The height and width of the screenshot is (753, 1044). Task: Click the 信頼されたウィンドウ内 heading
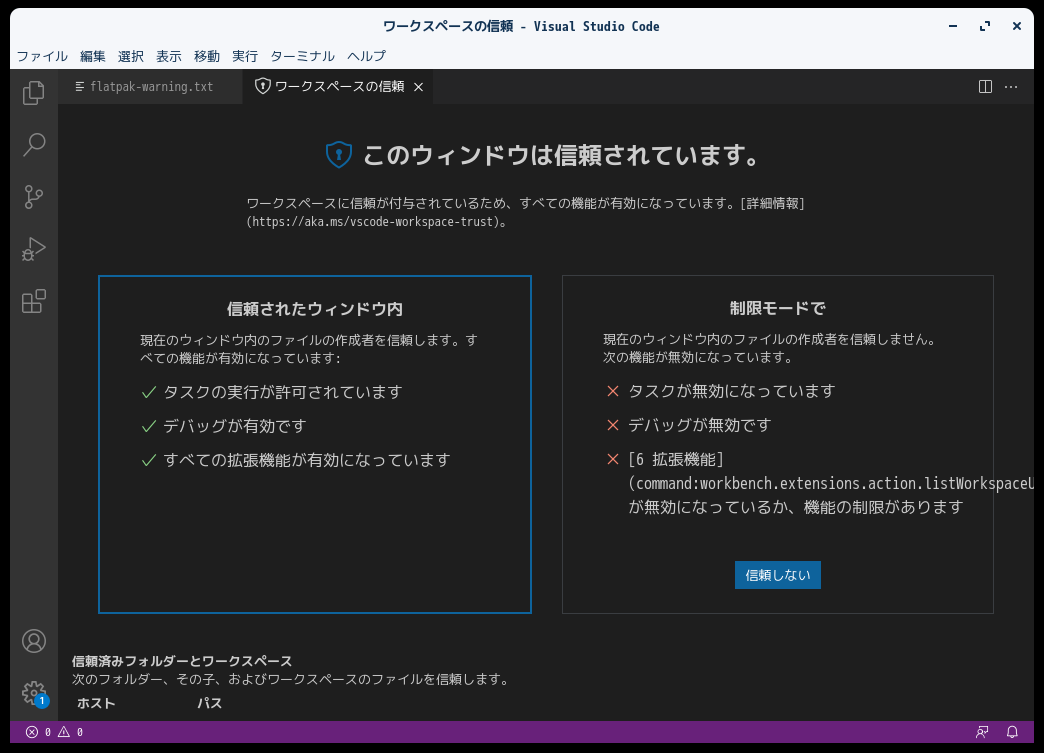coord(314,309)
